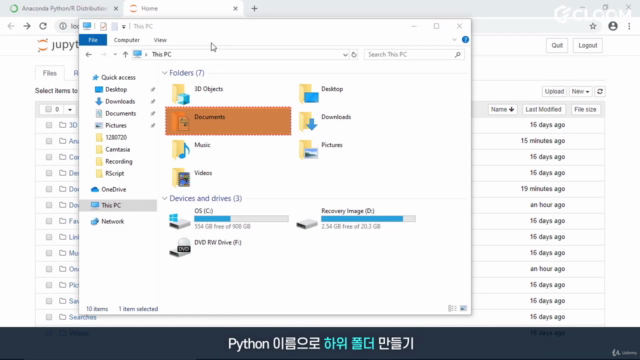Check the box for the Lin row in Jupyter
Viewport: 640px width, 360px height.
coord(49,237)
